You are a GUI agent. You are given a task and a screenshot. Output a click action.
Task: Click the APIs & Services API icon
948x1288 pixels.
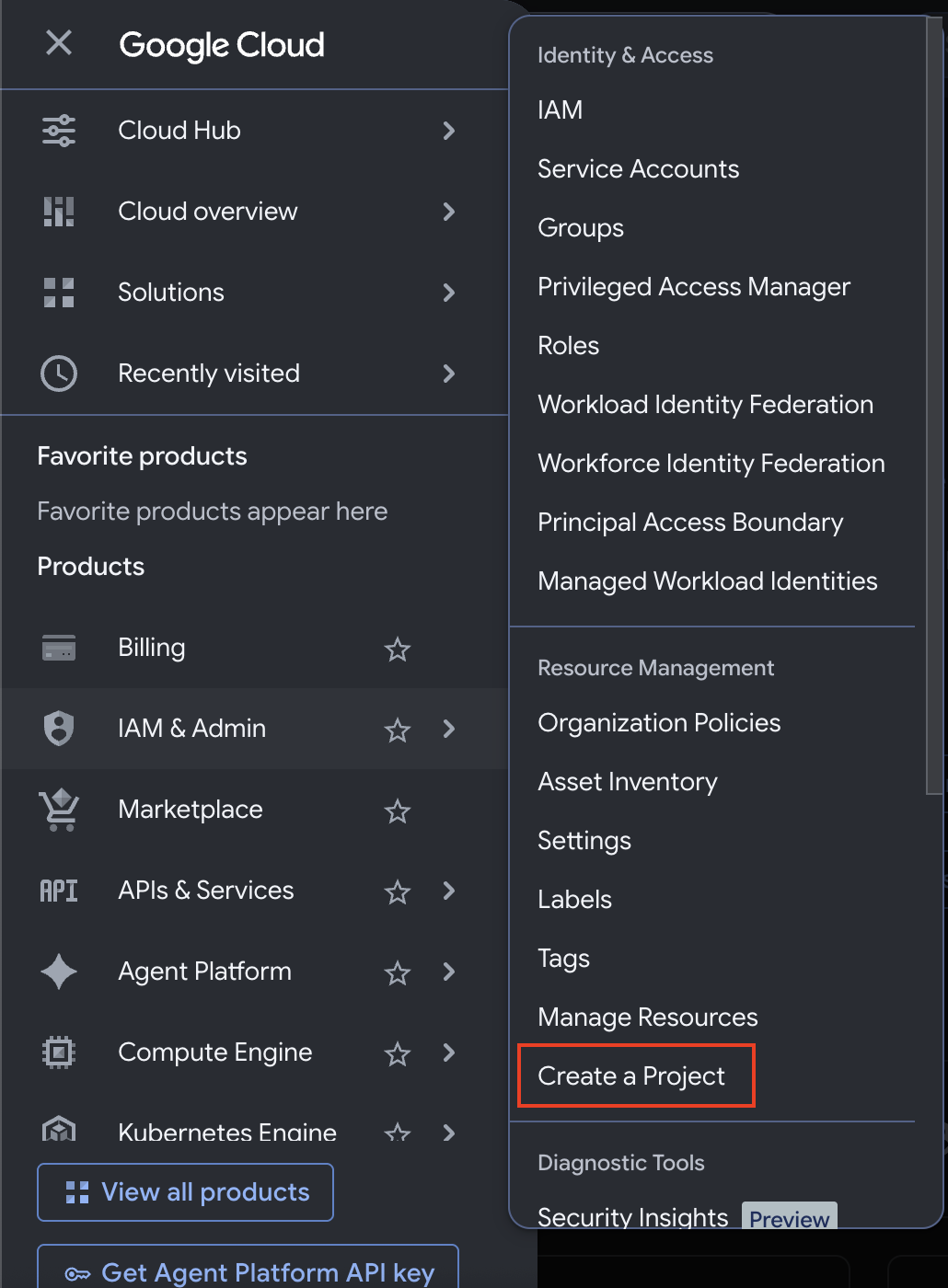click(x=59, y=891)
